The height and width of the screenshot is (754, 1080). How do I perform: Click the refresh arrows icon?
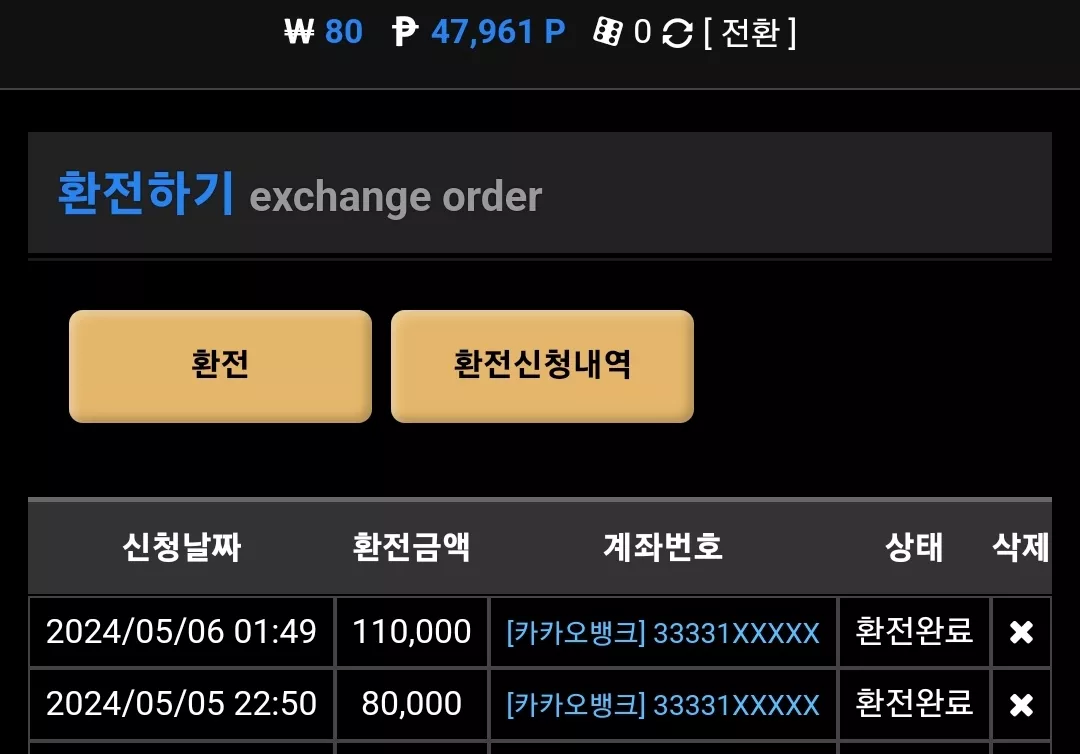(x=677, y=32)
